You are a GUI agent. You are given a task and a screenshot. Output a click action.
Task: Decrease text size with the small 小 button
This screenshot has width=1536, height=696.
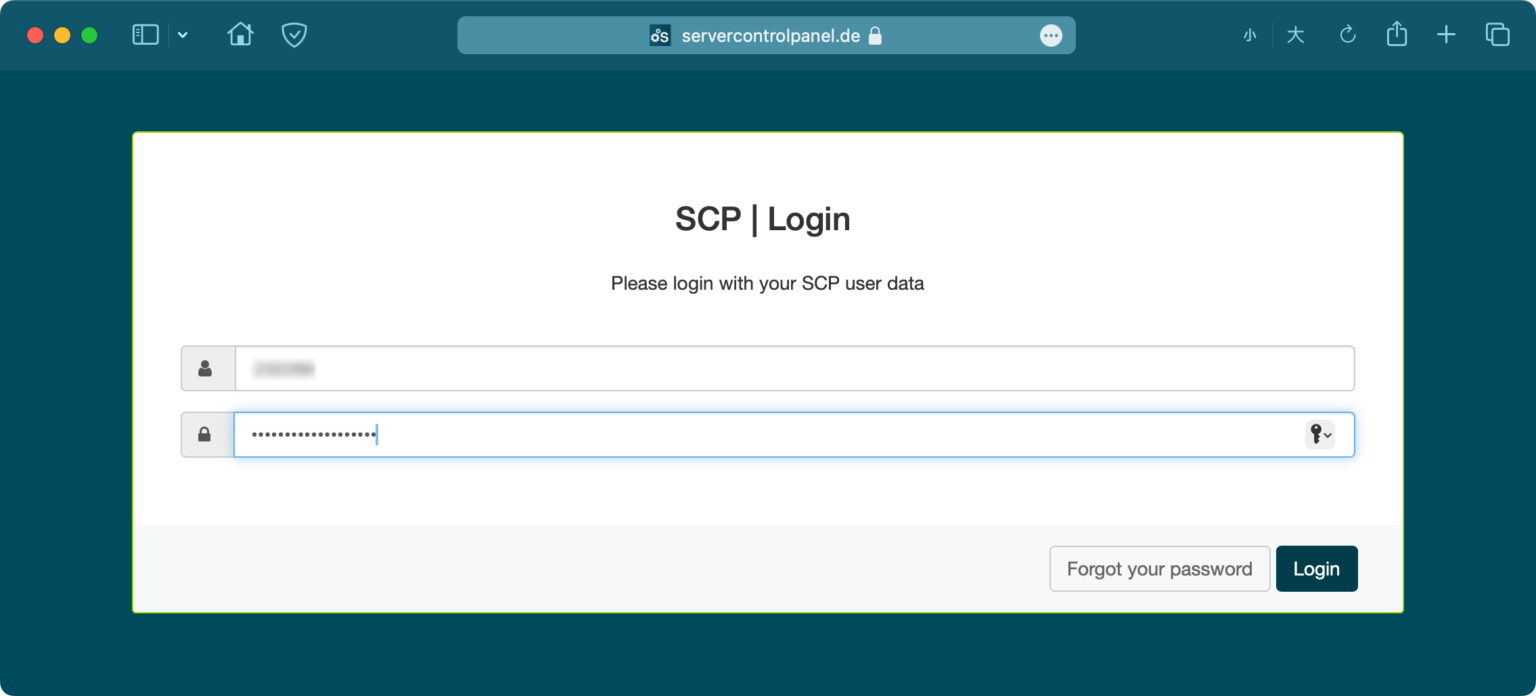(x=1249, y=36)
